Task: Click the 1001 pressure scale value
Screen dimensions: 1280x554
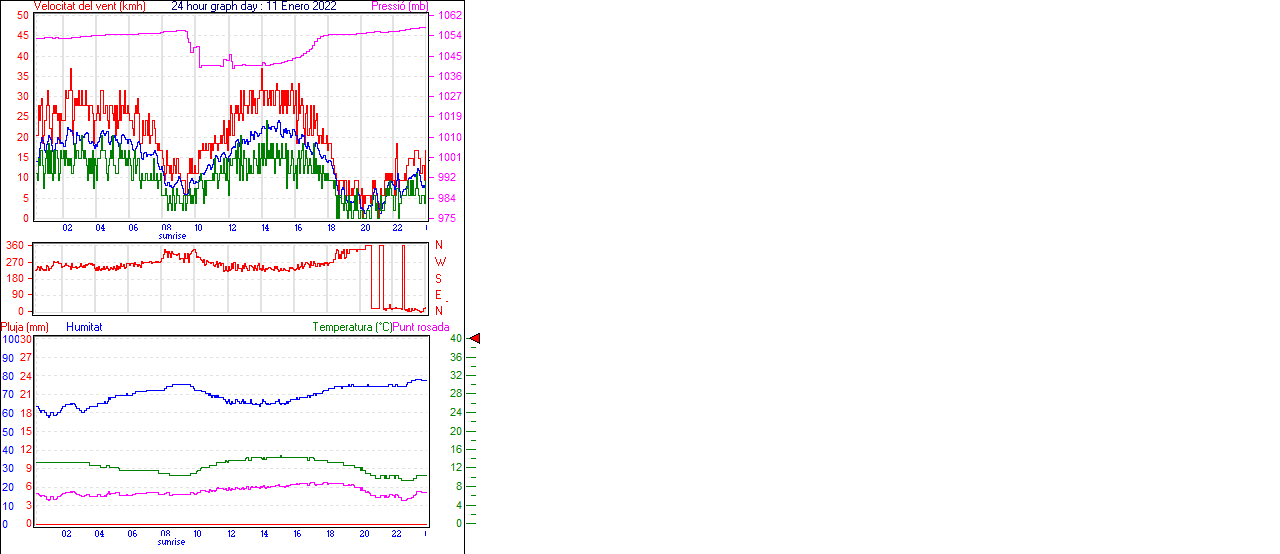Action: coord(450,157)
